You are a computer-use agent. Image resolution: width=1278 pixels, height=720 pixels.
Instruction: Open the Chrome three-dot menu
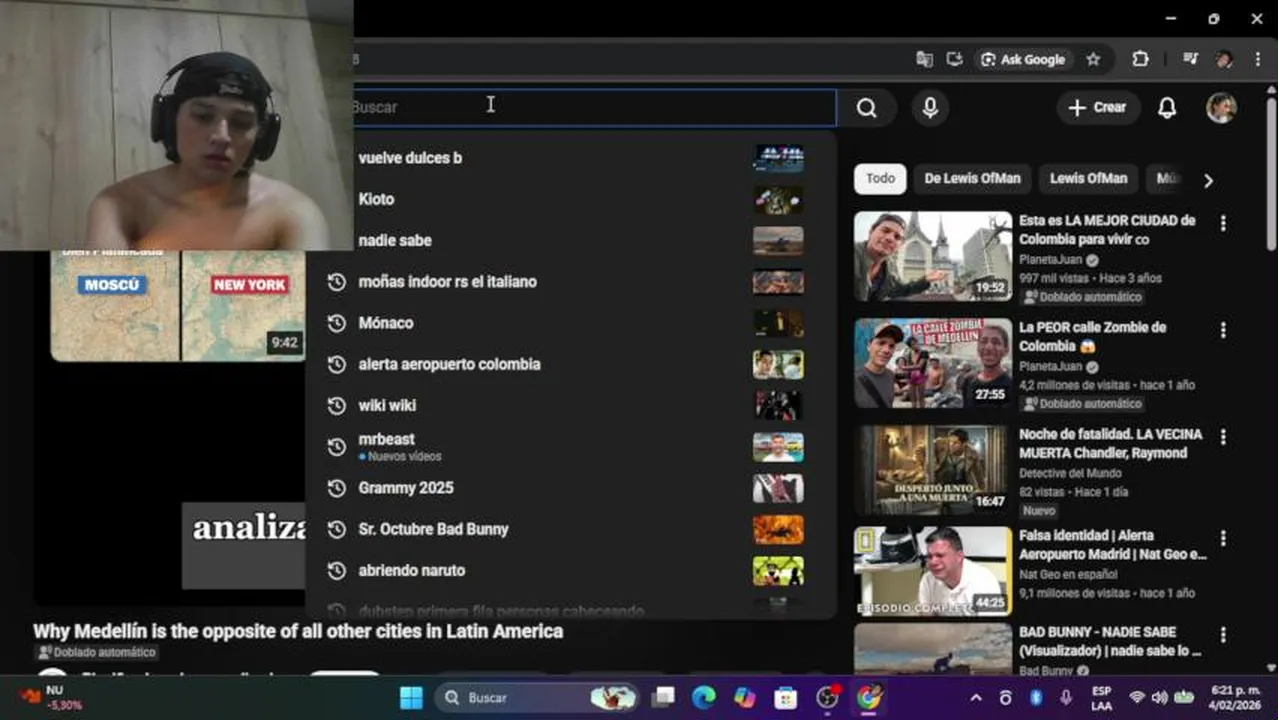pos(1257,59)
